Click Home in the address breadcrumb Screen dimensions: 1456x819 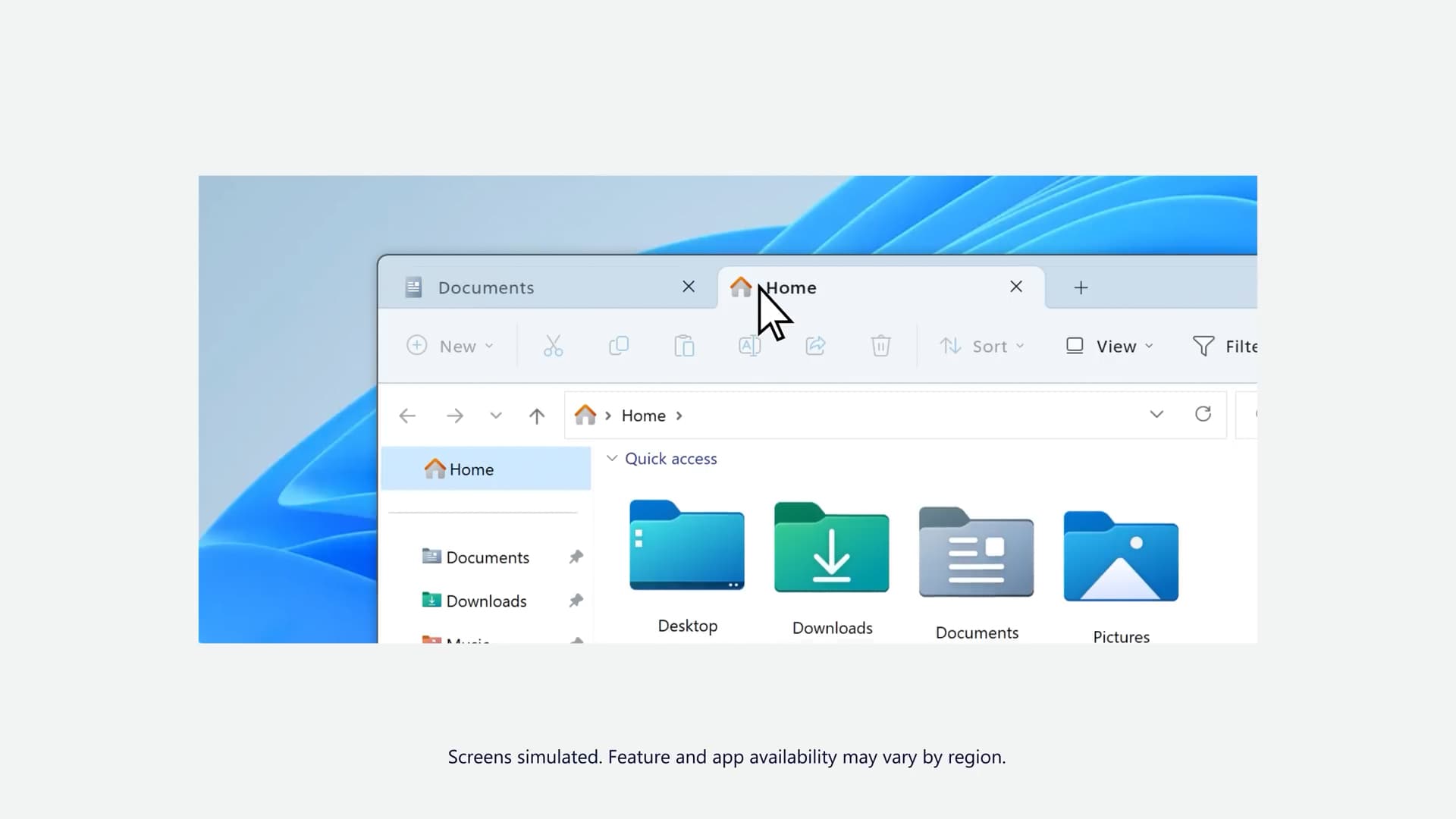pyautogui.click(x=644, y=416)
